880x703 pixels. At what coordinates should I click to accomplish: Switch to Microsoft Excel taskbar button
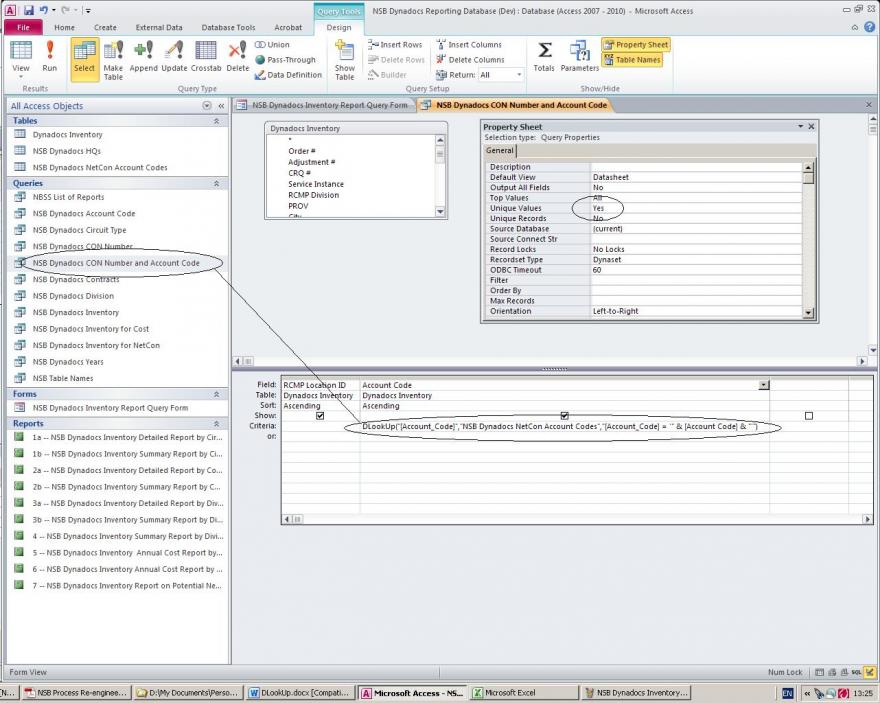(523, 693)
